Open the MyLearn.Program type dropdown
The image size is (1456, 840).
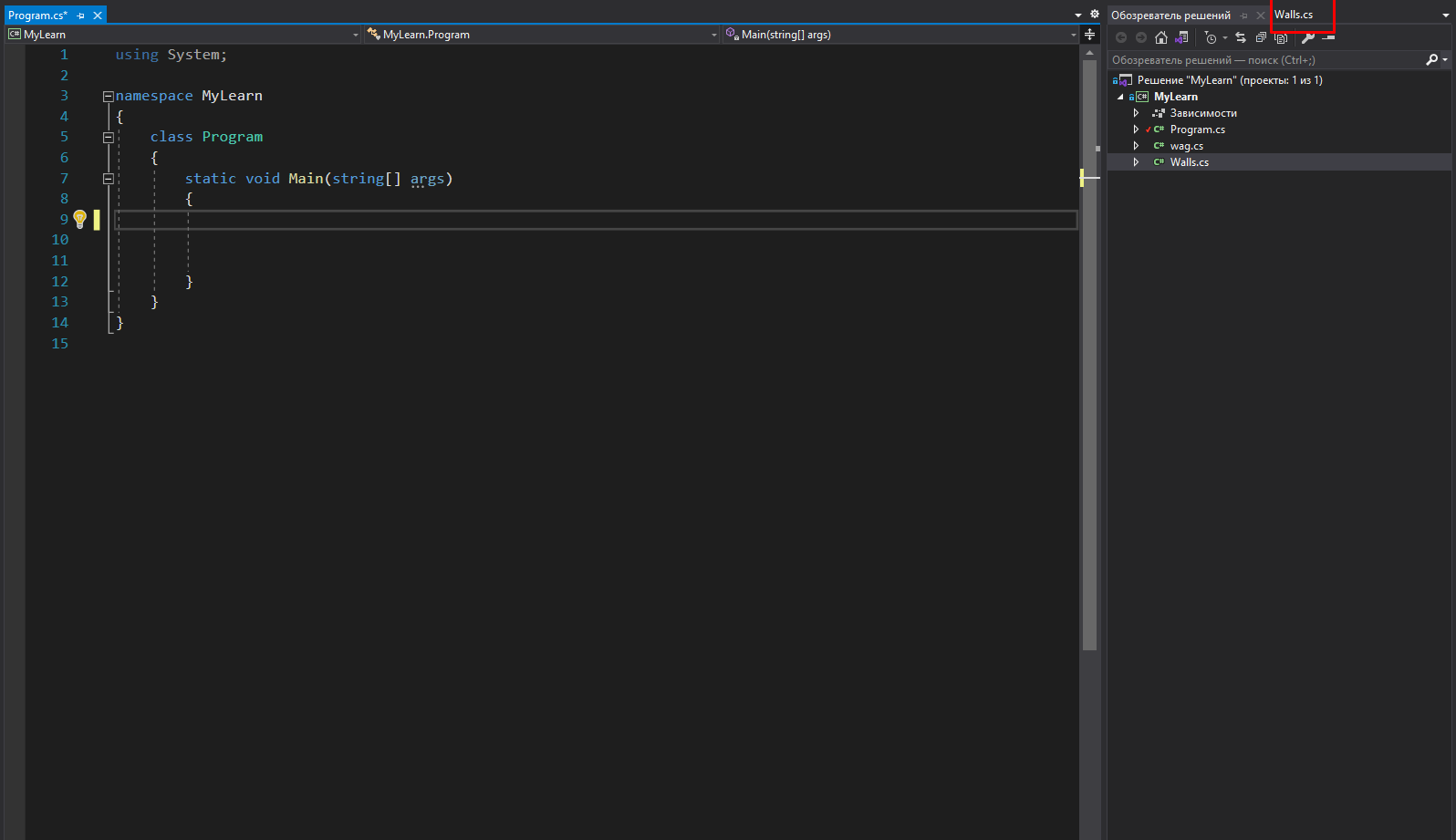point(714,35)
